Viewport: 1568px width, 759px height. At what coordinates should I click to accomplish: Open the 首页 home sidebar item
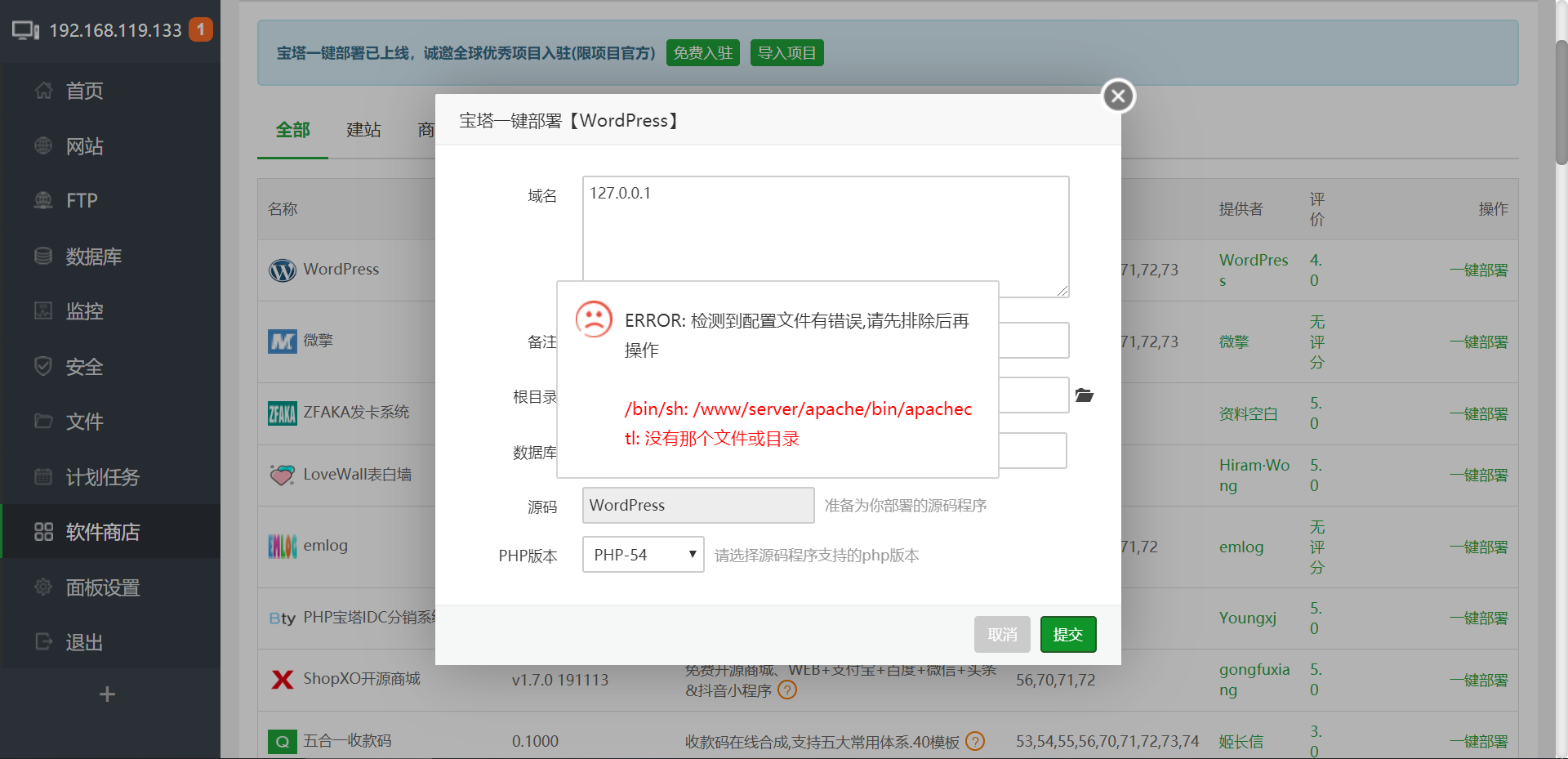110,91
